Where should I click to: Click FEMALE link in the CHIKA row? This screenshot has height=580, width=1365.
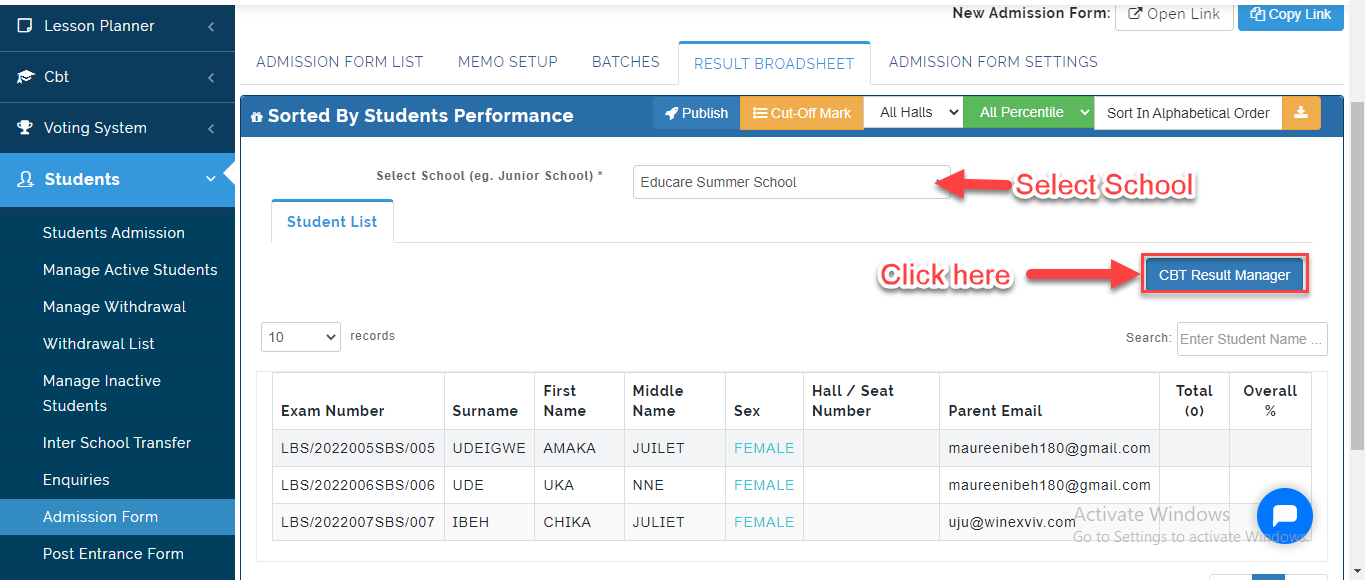764,522
